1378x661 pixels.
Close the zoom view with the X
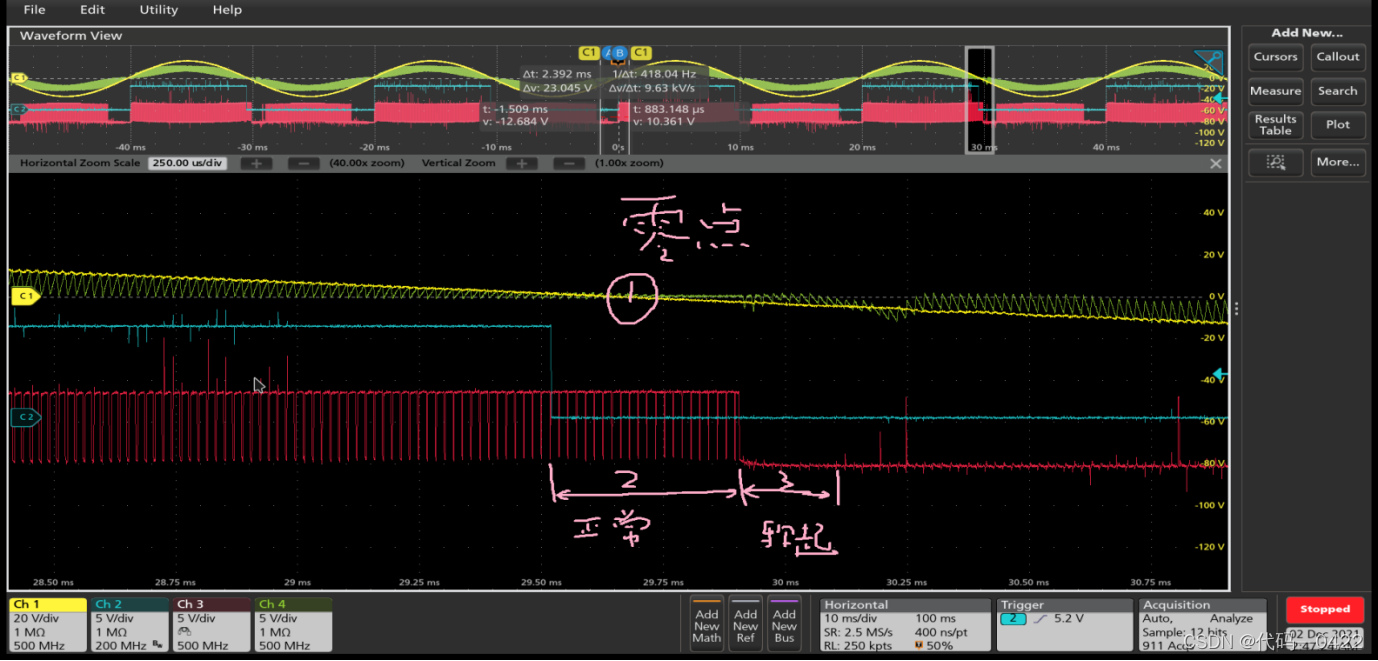1216,163
